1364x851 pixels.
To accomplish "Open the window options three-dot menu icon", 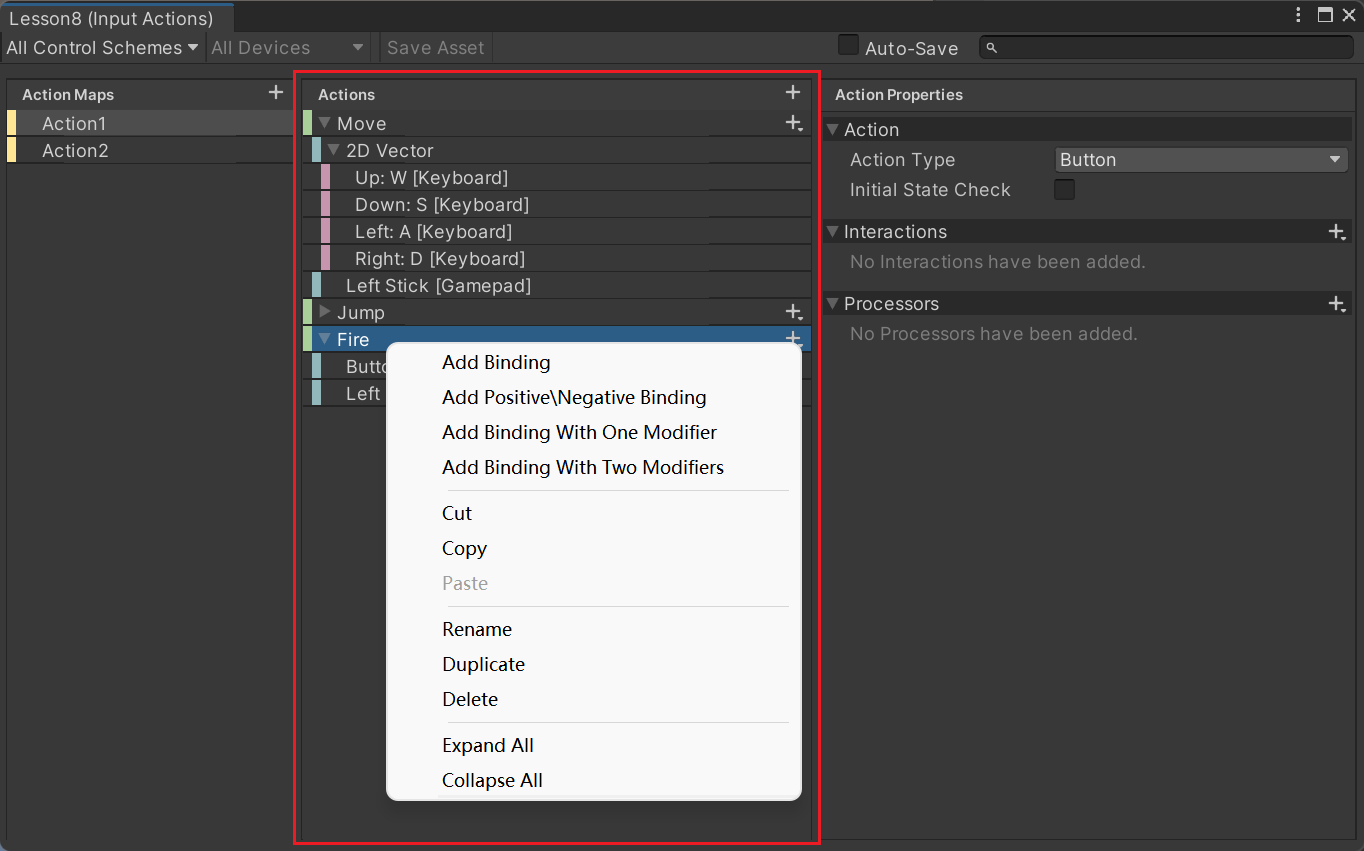I will [1297, 15].
